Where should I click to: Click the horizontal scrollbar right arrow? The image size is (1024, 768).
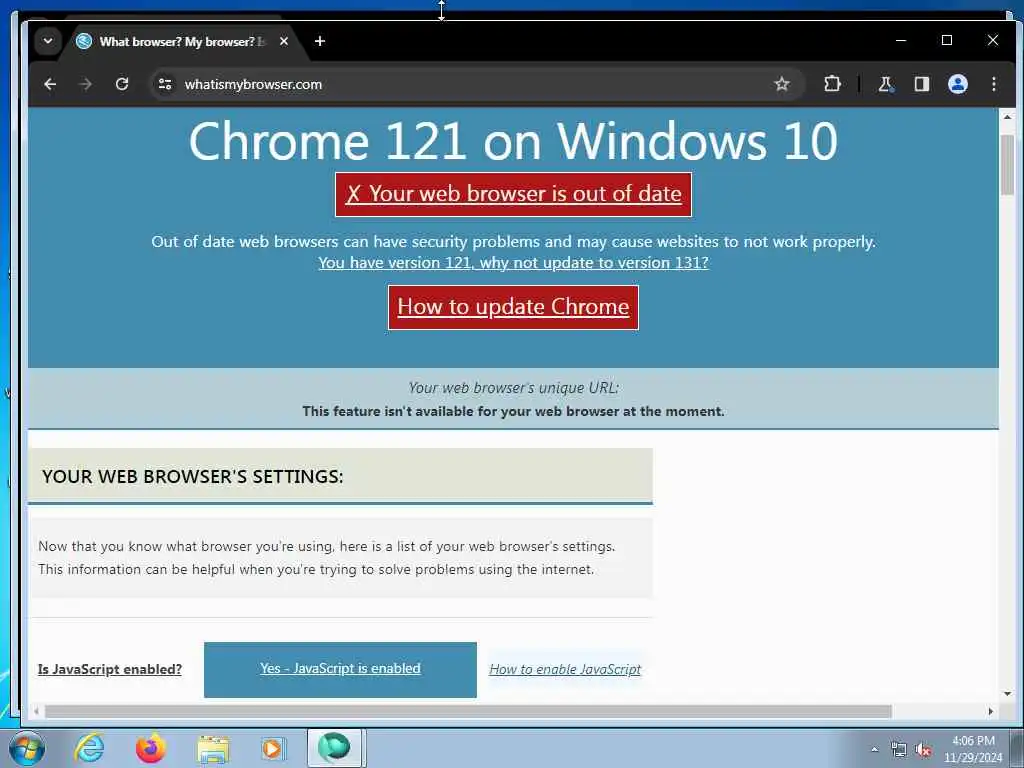tap(991, 711)
